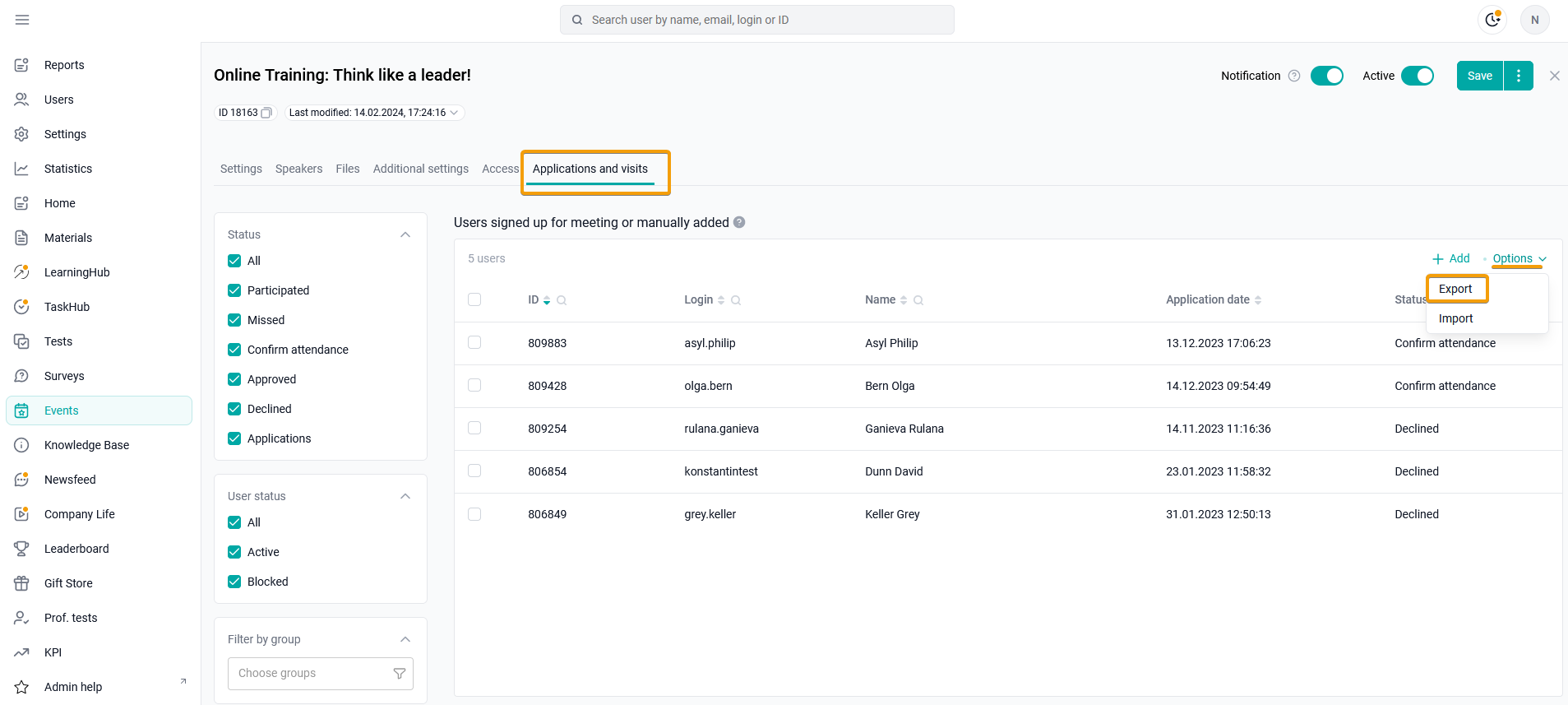
Task: Sort table by Application date
Action: 1258,300
